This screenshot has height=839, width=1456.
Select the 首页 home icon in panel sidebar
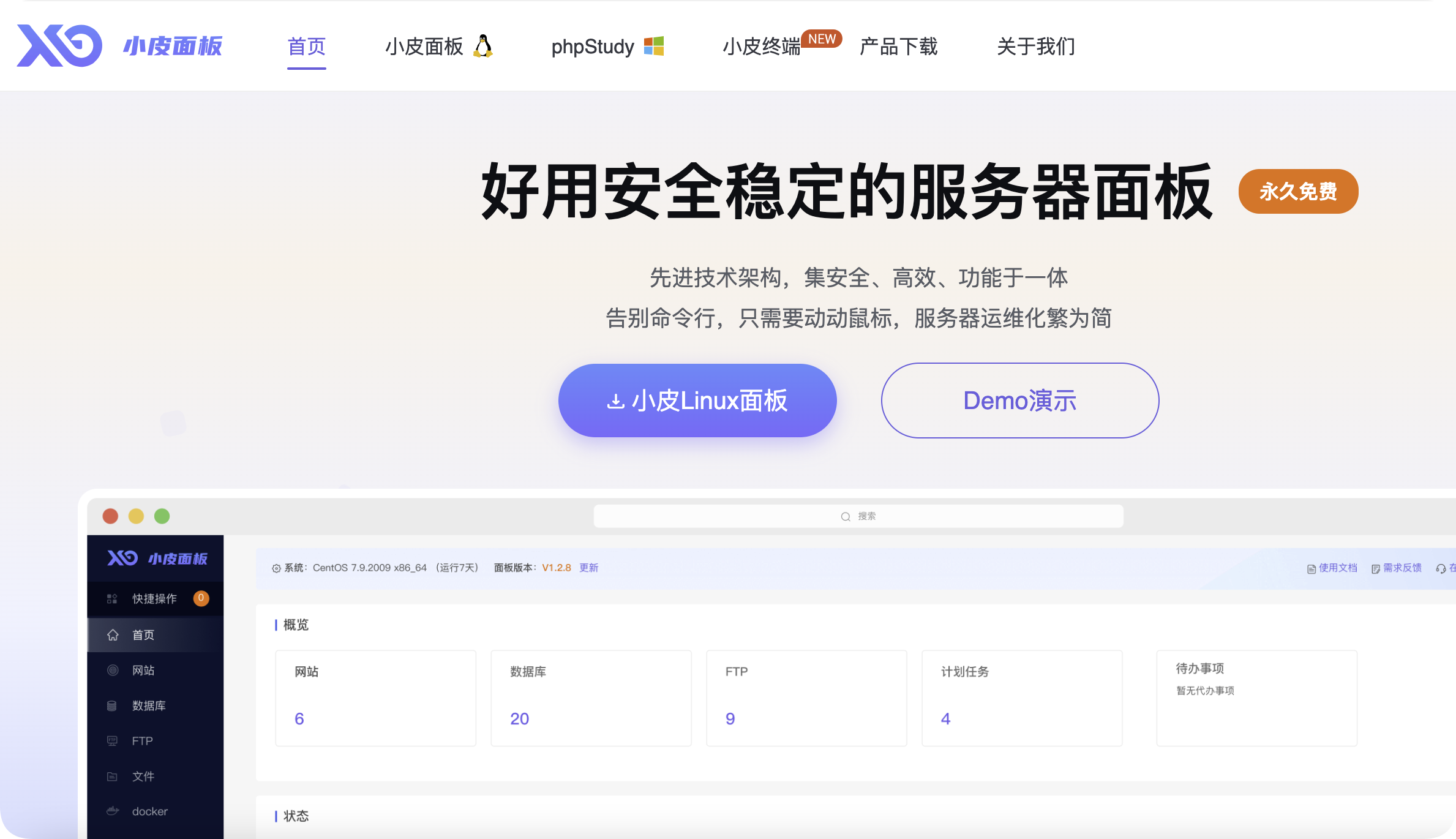click(x=113, y=634)
